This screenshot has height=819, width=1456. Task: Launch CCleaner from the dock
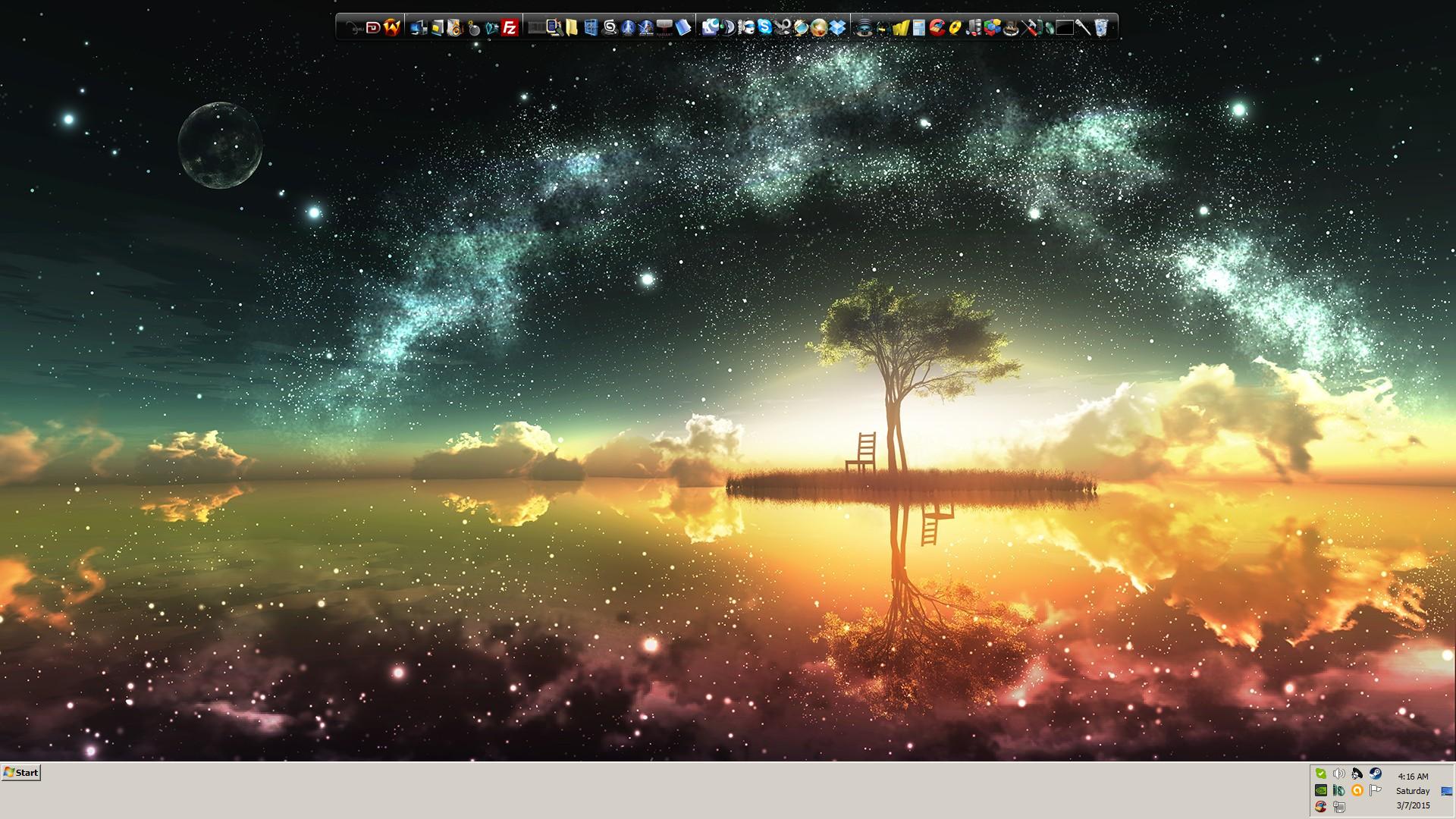point(937,28)
